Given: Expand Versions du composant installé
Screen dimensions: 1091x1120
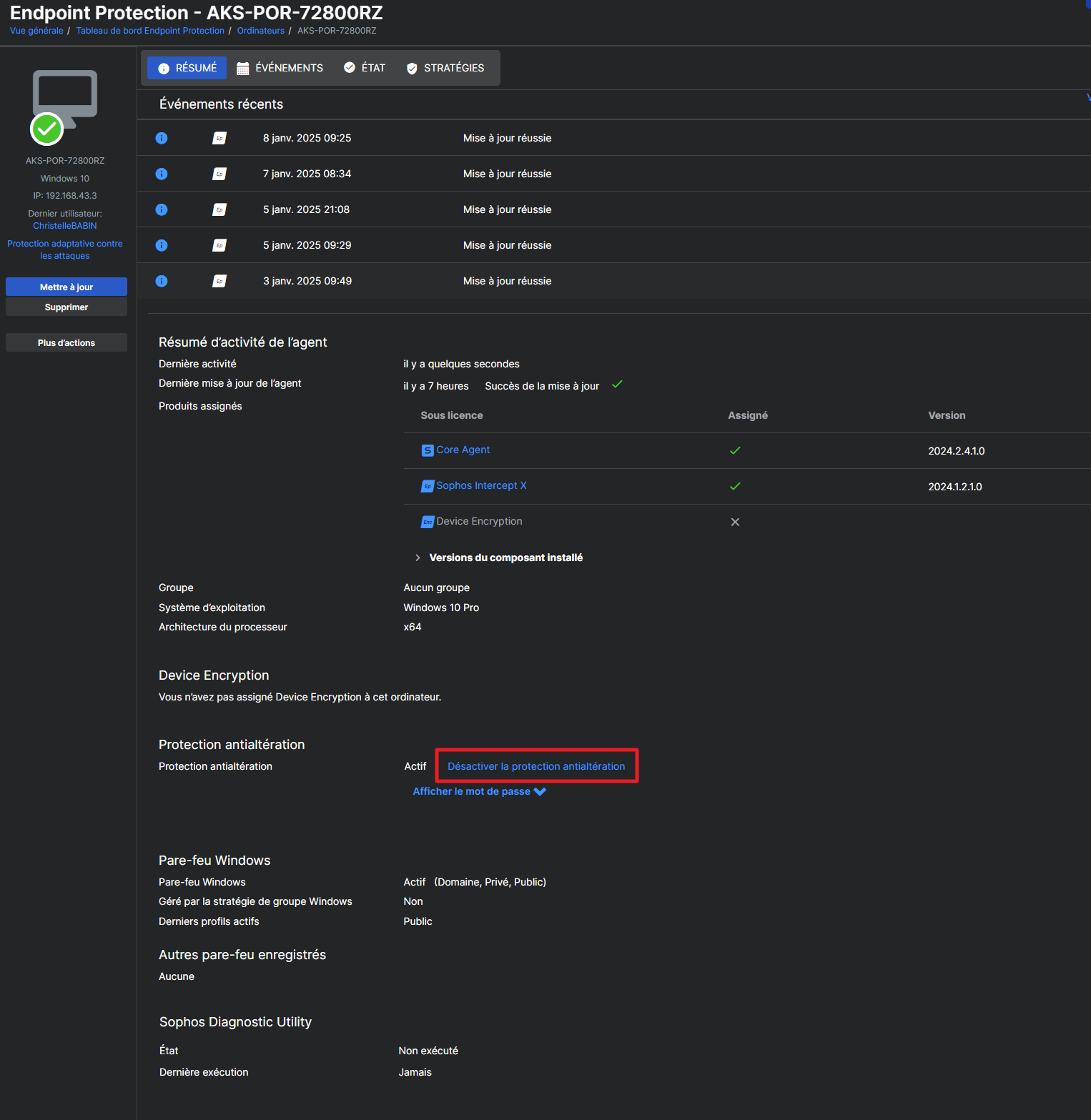Looking at the screenshot, I should [x=499, y=557].
